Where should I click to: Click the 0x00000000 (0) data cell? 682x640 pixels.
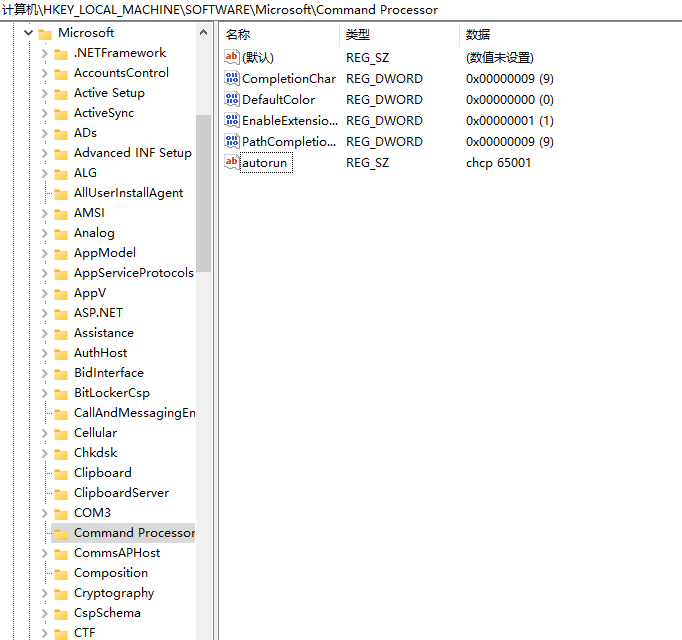510,100
